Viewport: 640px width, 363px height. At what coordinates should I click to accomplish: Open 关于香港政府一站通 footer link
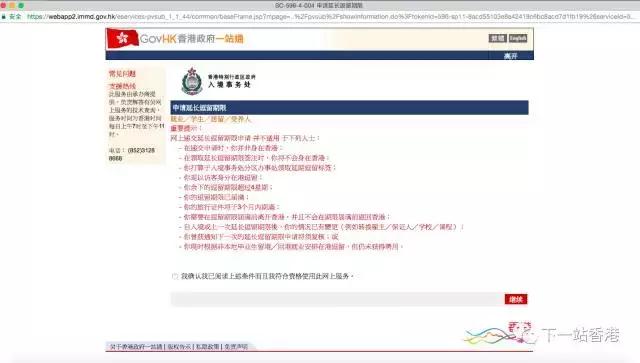pyautogui.click(x=136, y=347)
